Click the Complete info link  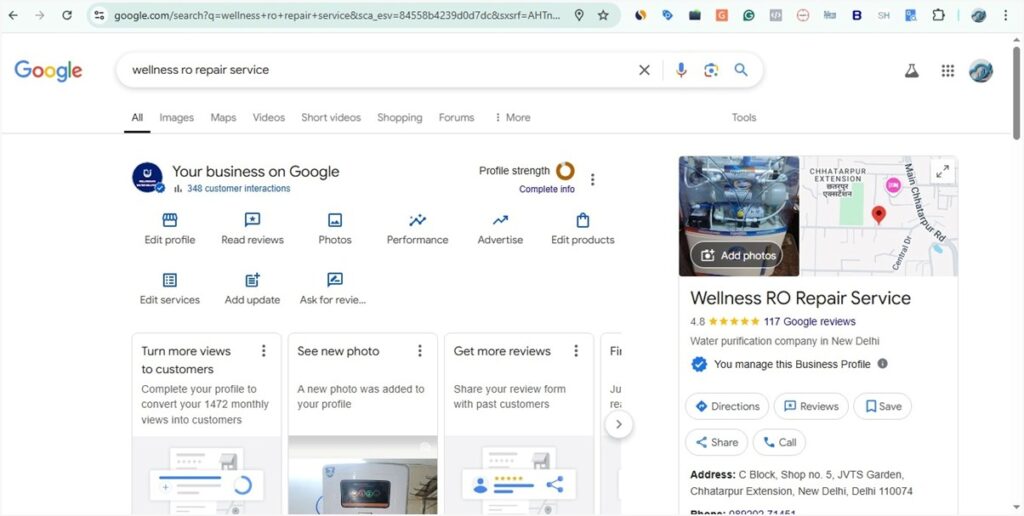547,189
